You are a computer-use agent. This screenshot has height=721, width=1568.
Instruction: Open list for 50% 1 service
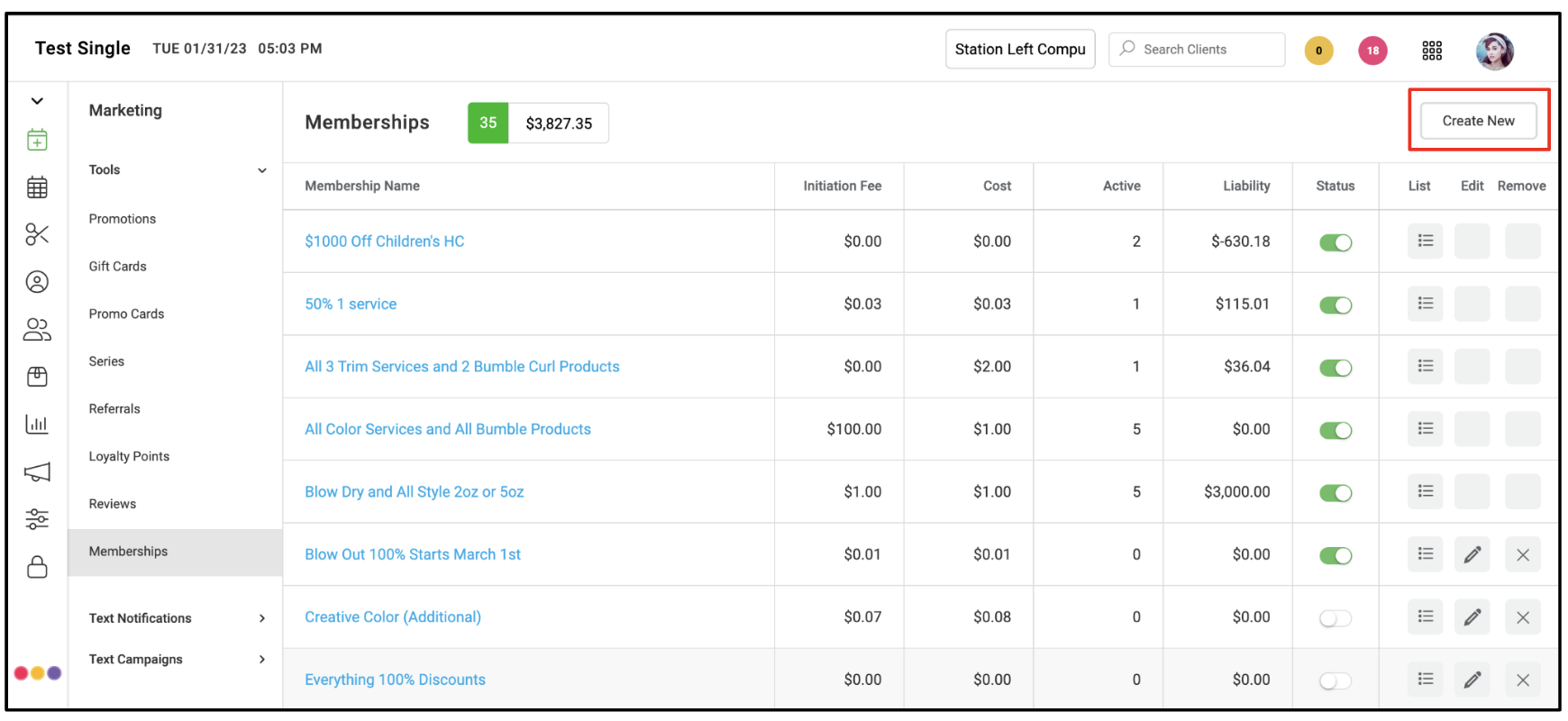point(1425,304)
